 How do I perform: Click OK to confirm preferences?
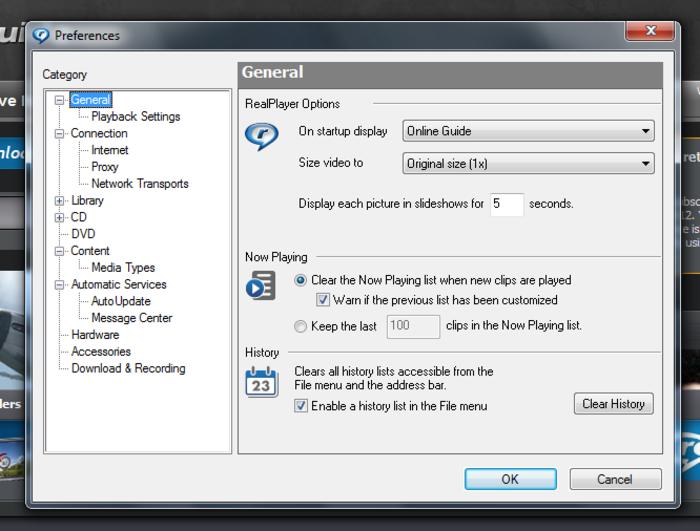(510, 479)
